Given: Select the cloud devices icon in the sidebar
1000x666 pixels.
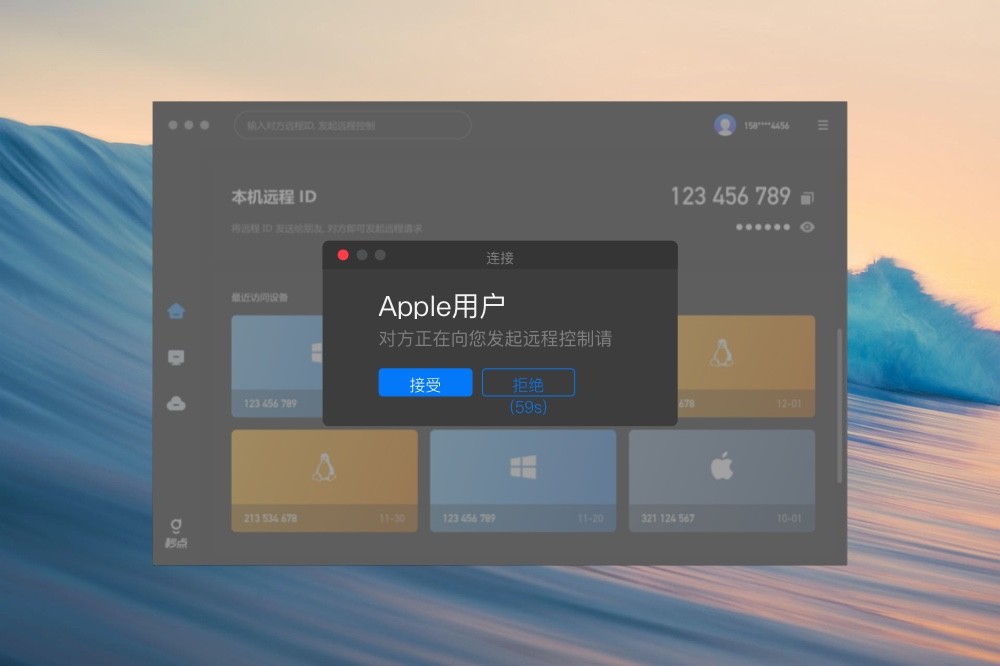Looking at the screenshot, I should pyautogui.click(x=175, y=403).
